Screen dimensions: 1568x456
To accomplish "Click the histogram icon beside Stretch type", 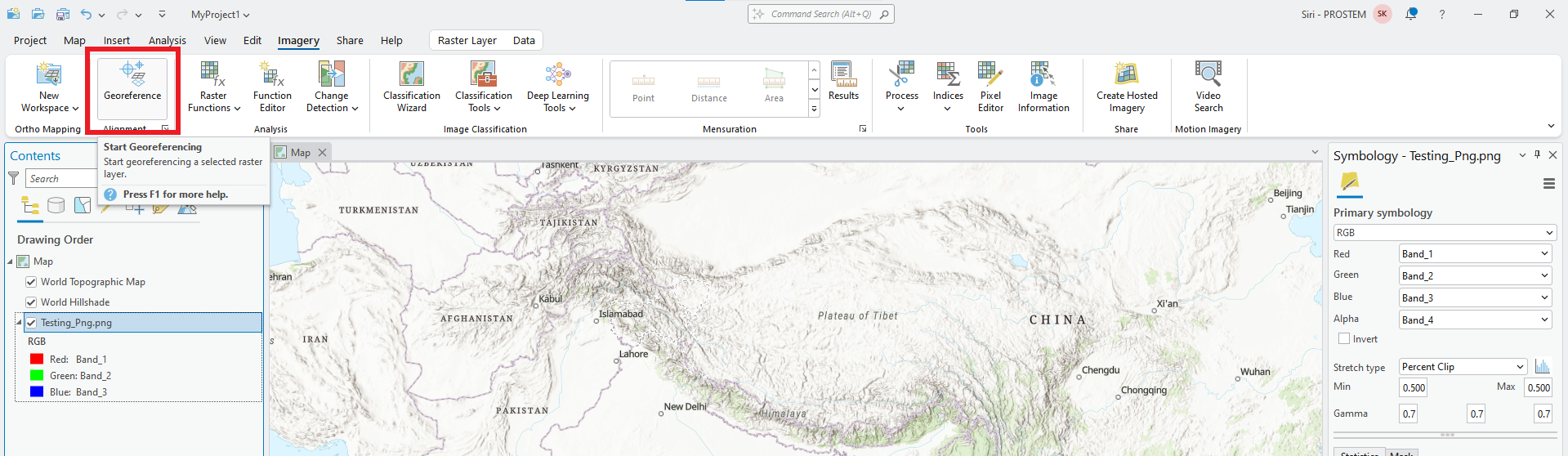I will pyautogui.click(x=1542, y=366).
